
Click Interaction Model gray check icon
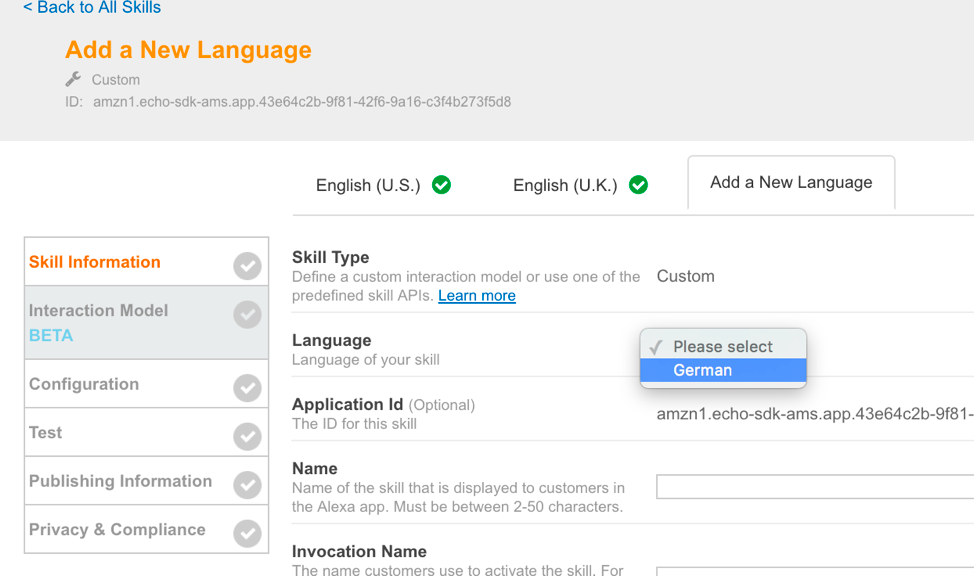tap(247, 315)
